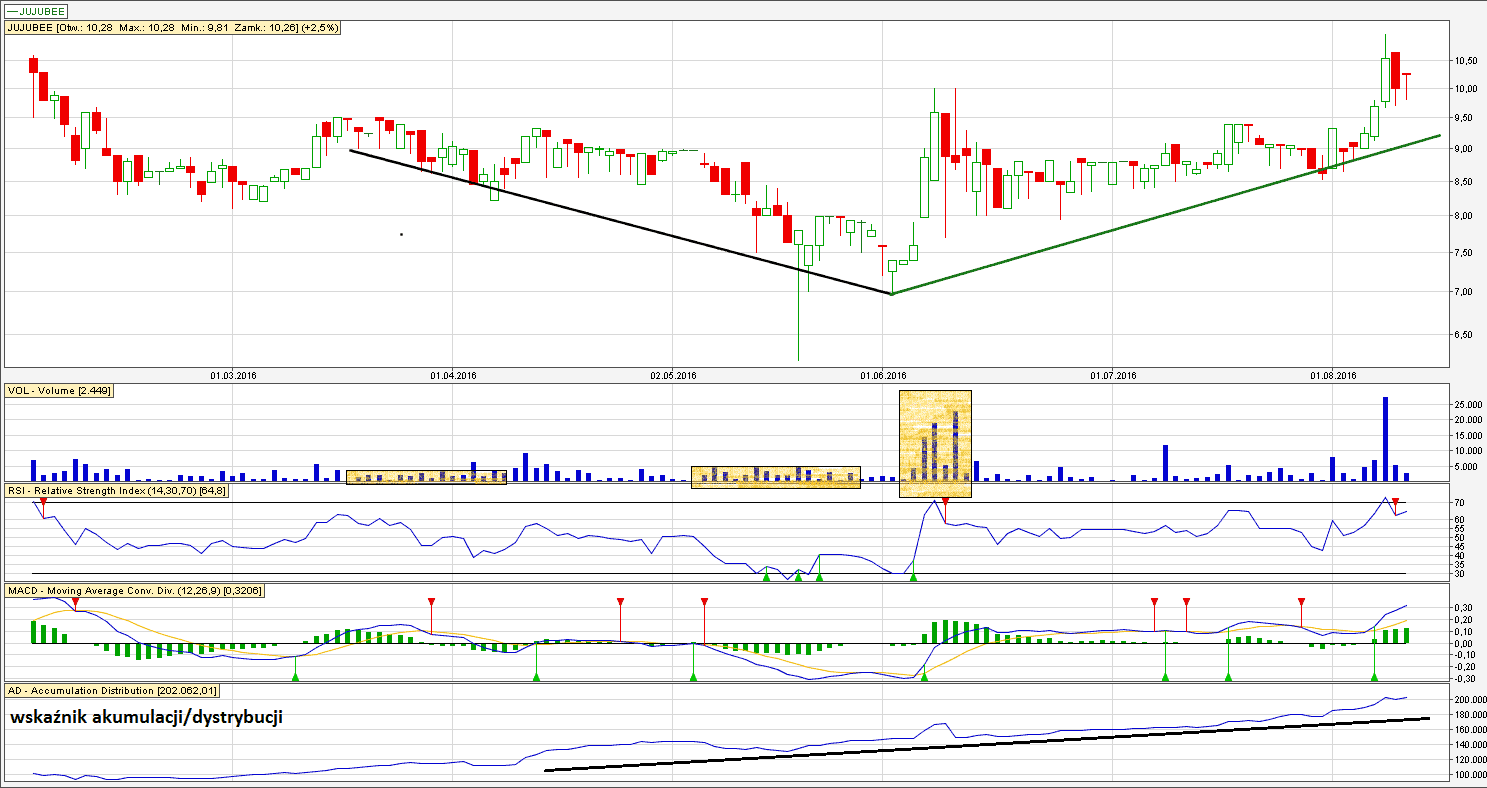Click rightmost red arrow marker in RSI panel
Viewport: 1487px width, 788px height.
(1395, 500)
